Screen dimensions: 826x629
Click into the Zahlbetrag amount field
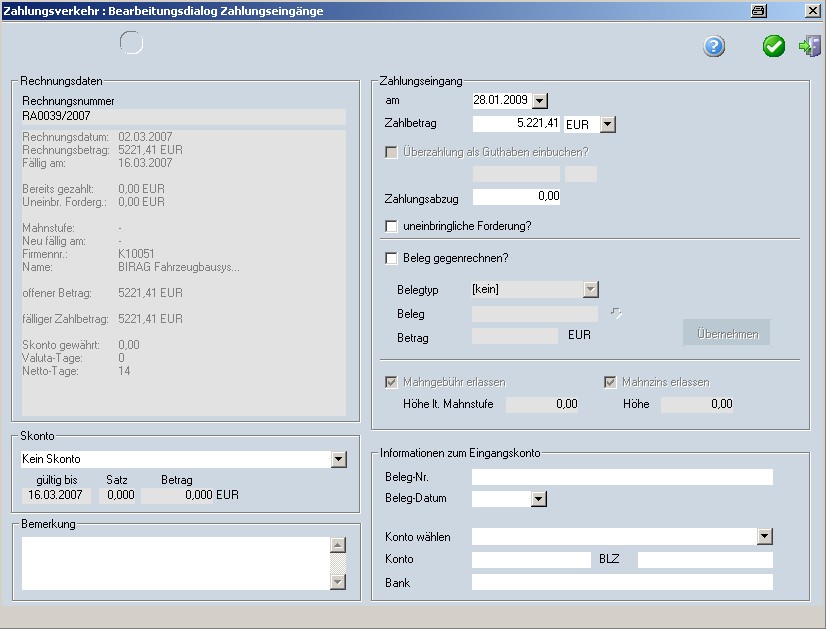516,125
